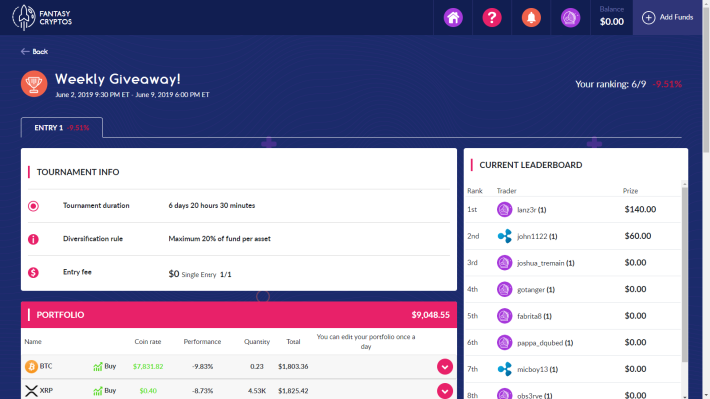Click the 6 days 20 hours 30 minutes value
Image resolution: width=710 pixels, height=399 pixels.
coord(211,206)
